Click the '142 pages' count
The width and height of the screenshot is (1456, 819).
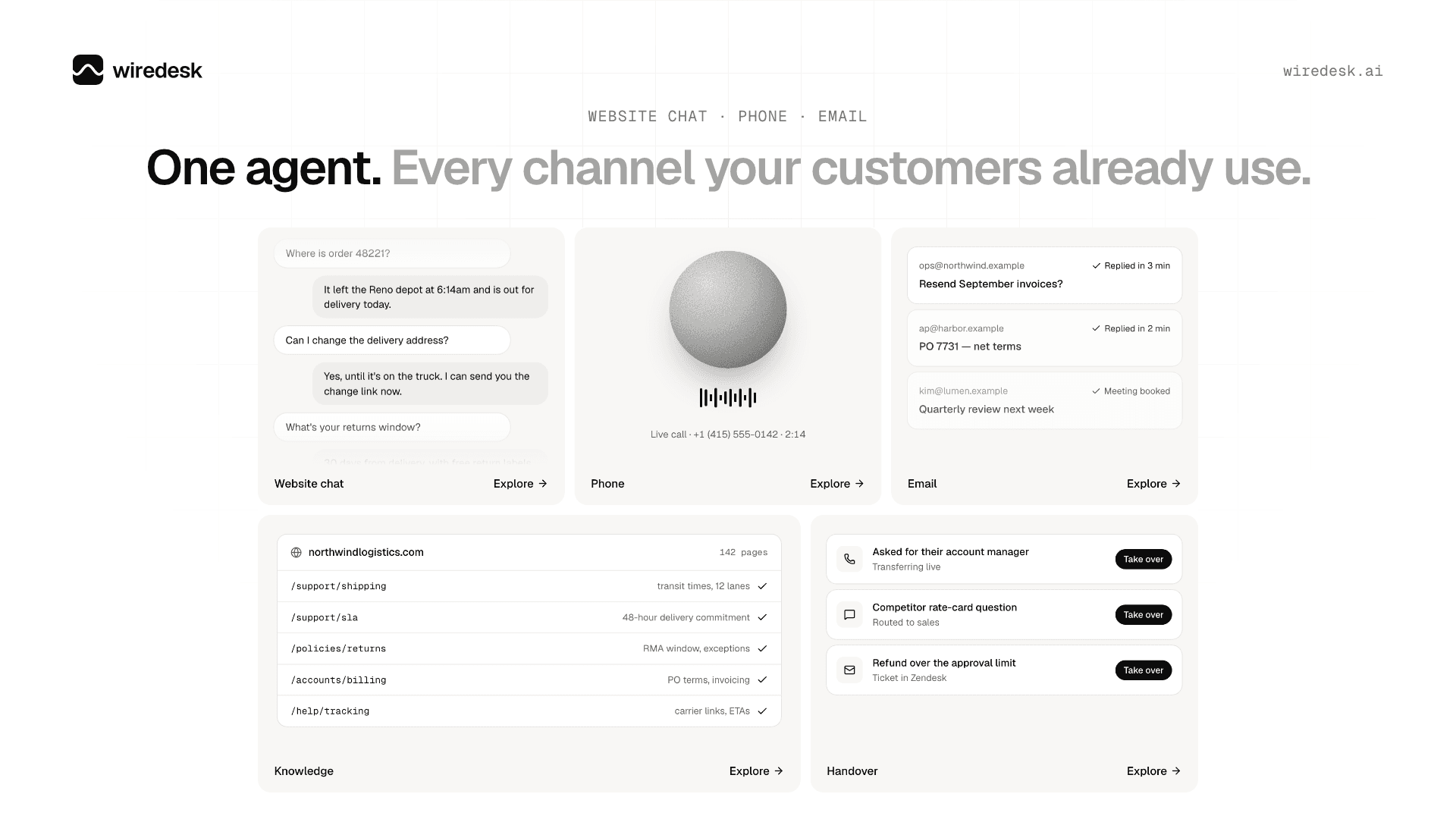pyautogui.click(x=743, y=552)
